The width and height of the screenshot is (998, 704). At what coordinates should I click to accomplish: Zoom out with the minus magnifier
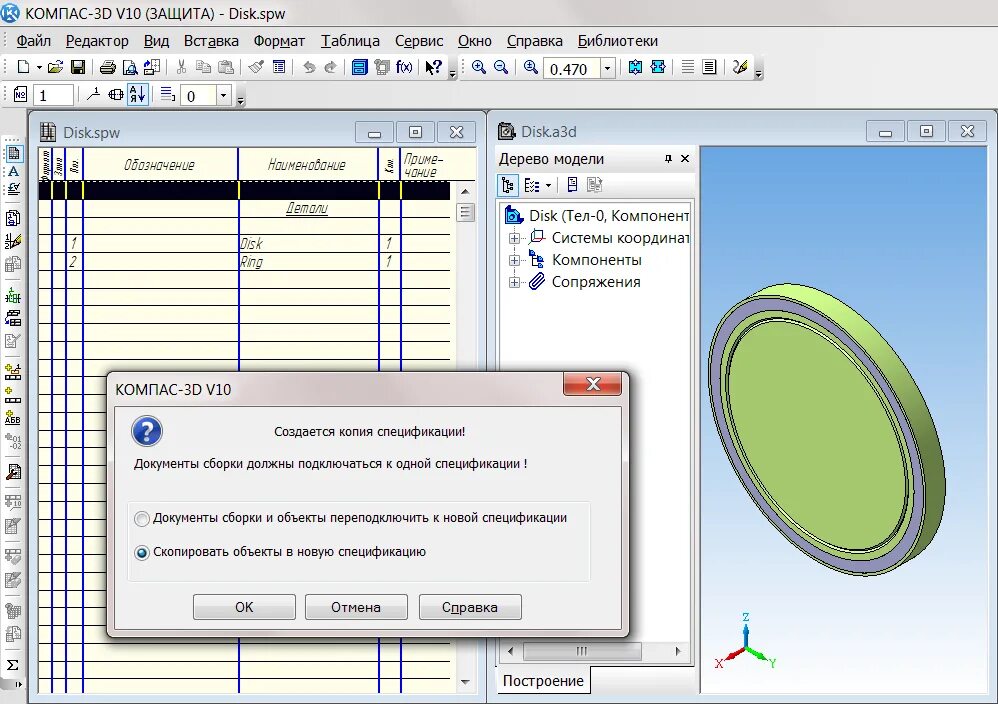point(501,67)
